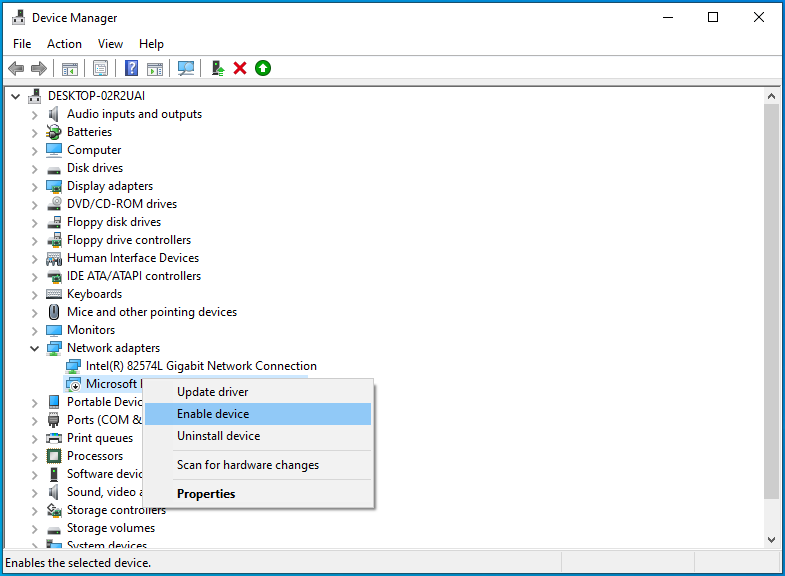Click the Network adapters icon
Viewport: 785px width, 576px height.
[x=54, y=348]
